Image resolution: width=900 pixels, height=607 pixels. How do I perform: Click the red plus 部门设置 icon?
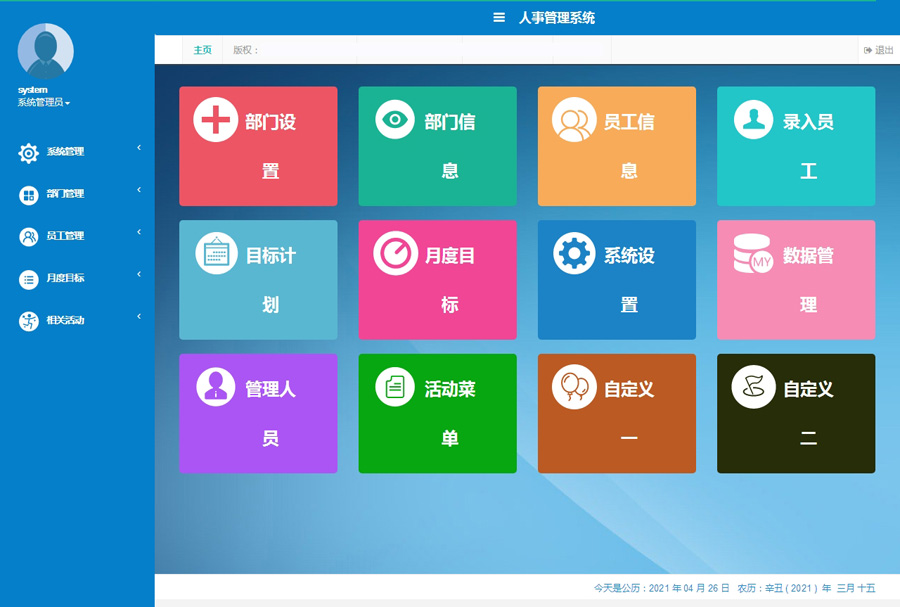[x=215, y=120]
